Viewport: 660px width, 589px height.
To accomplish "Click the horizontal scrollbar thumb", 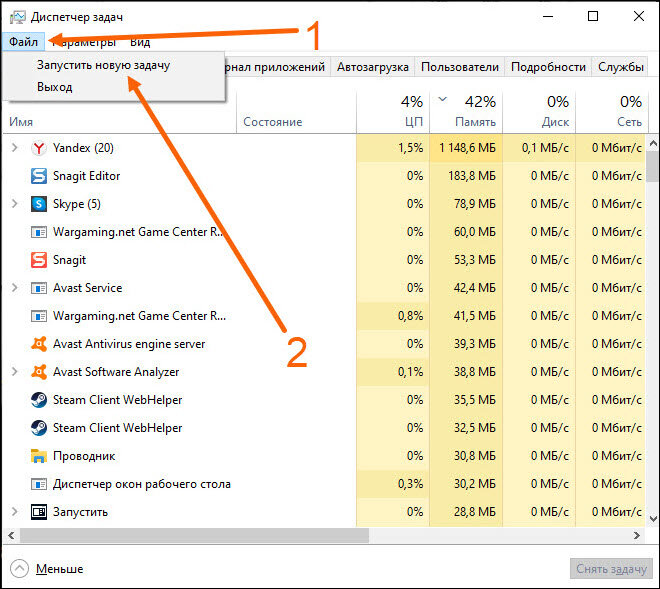I will (x=194, y=536).
